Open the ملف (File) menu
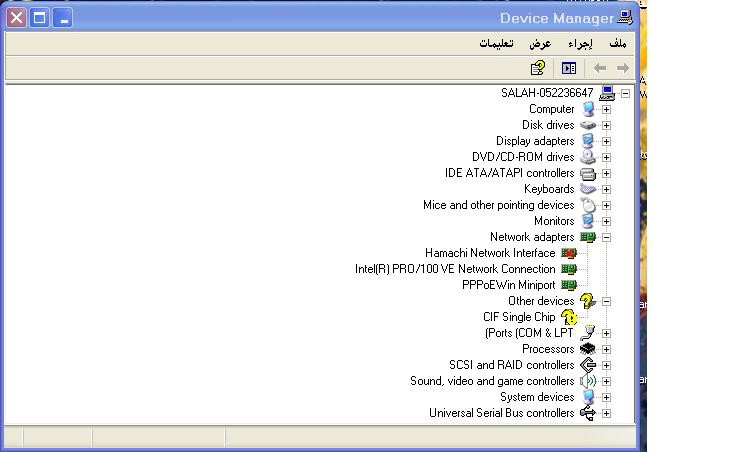Viewport: 730px width, 452px height. (617, 44)
